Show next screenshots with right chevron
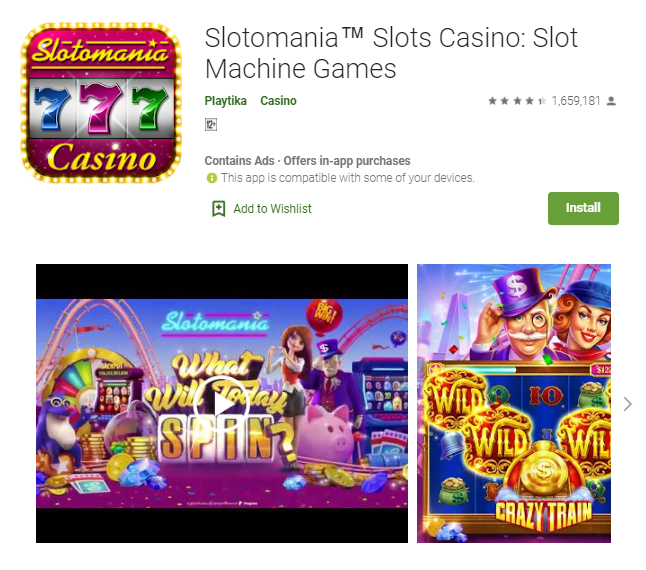Image resolution: width=646 pixels, height=570 pixels. pyautogui.click(x=627, y=404)
